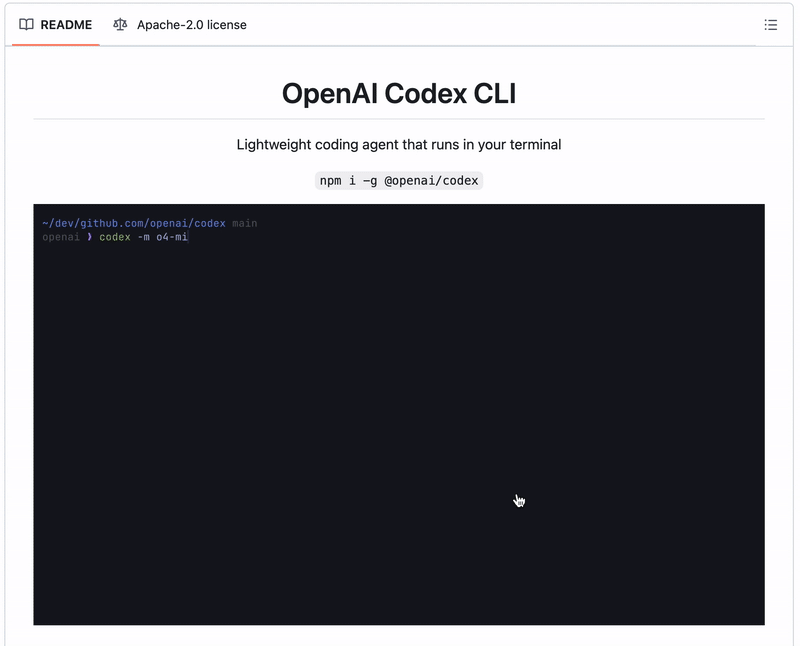This screenshot has height=646, width=800.
Task: Click the README book icon
Action: pyautogui.click(x=27, y=24)
